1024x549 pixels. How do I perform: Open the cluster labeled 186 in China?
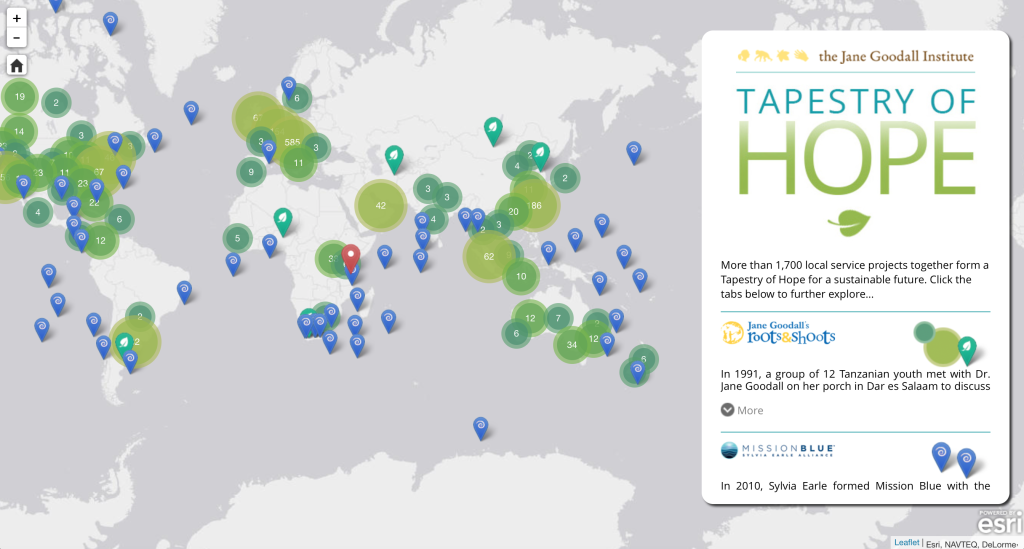(535, 206)
